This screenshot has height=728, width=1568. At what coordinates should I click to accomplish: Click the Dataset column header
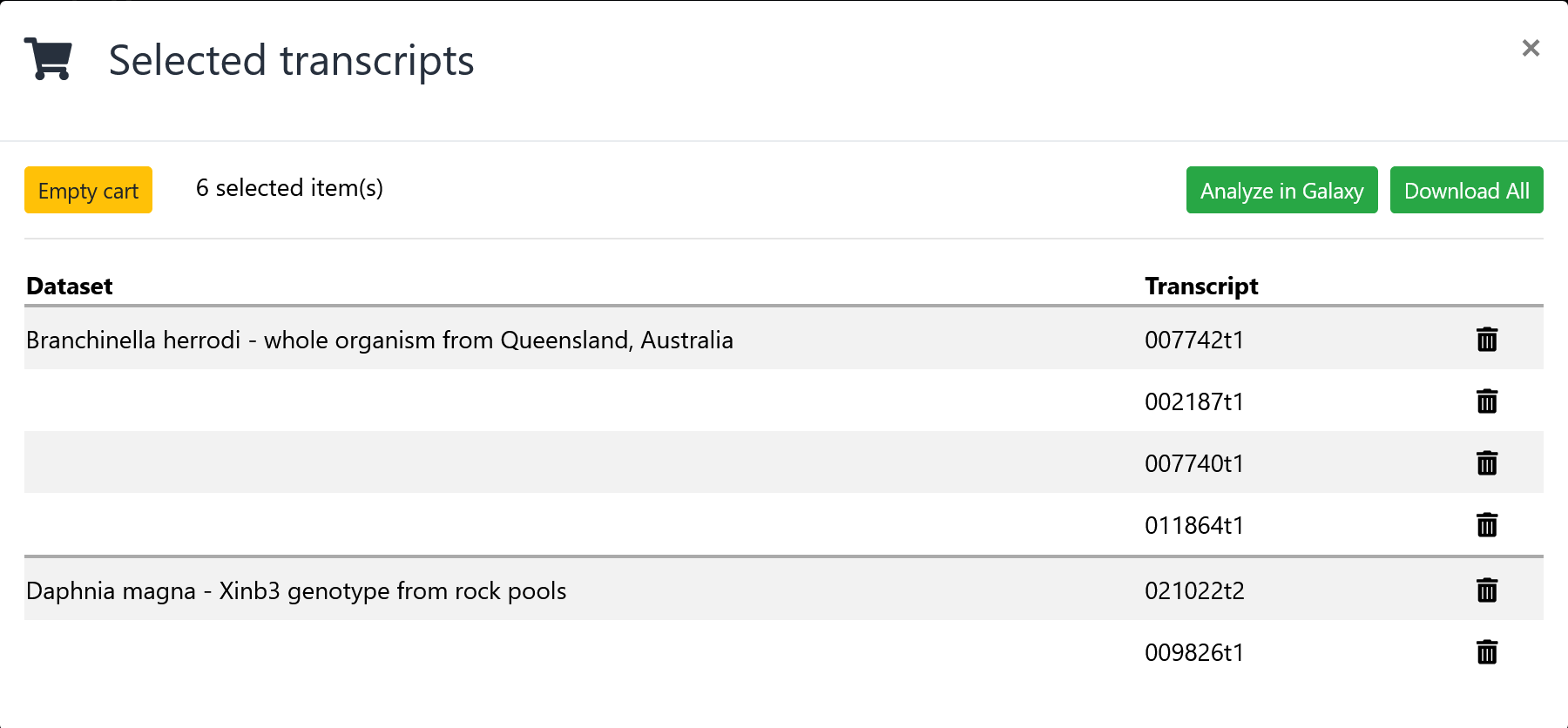pos(70,286)
